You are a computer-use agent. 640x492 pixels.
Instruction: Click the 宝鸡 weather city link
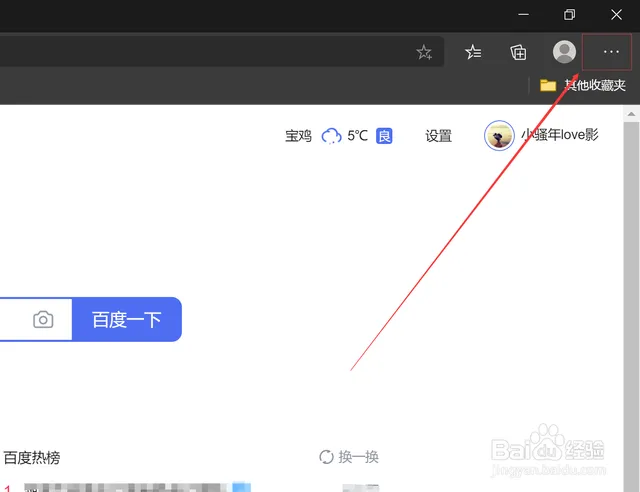click(x=298, y=136)
